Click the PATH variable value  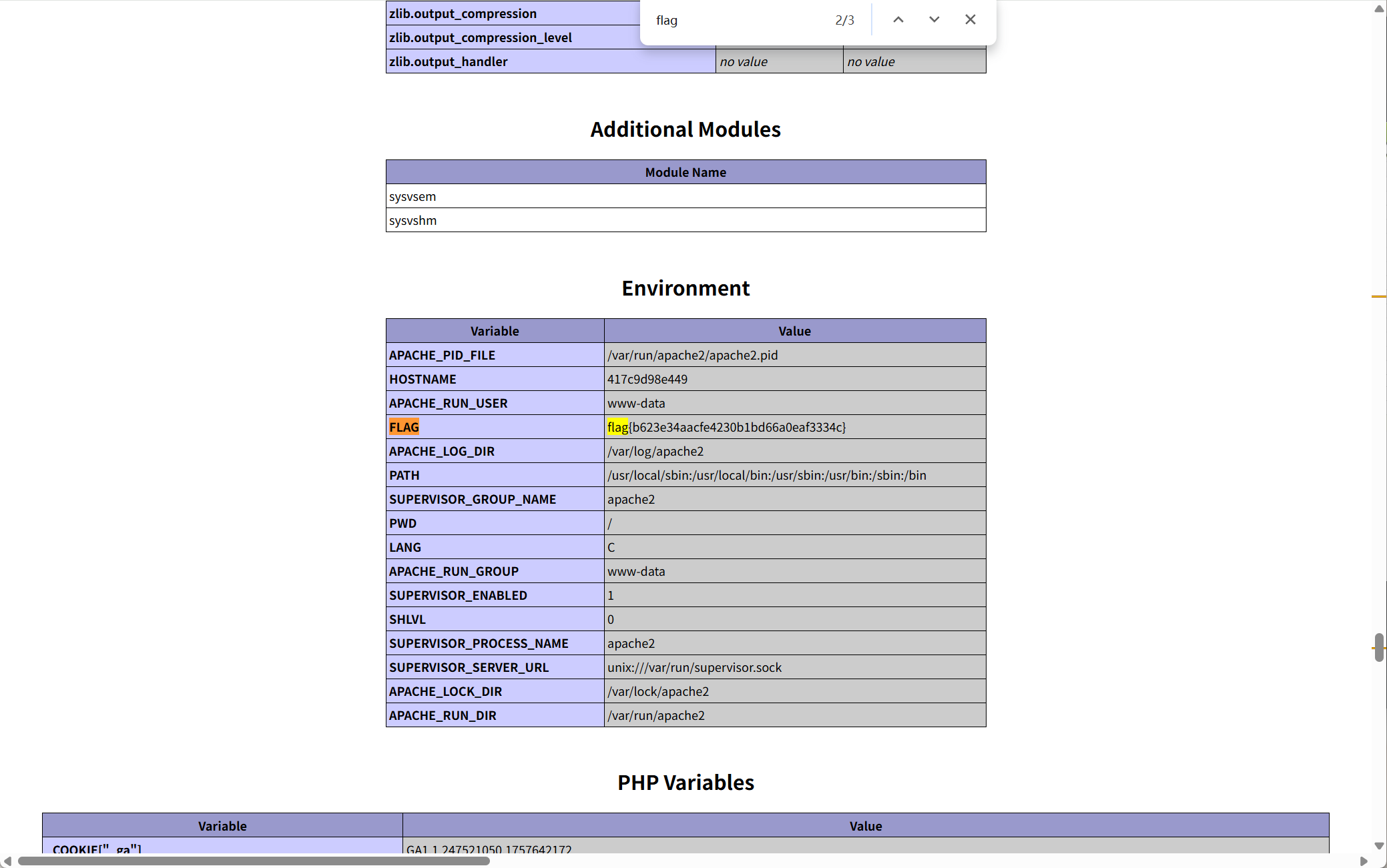(766, 475)
